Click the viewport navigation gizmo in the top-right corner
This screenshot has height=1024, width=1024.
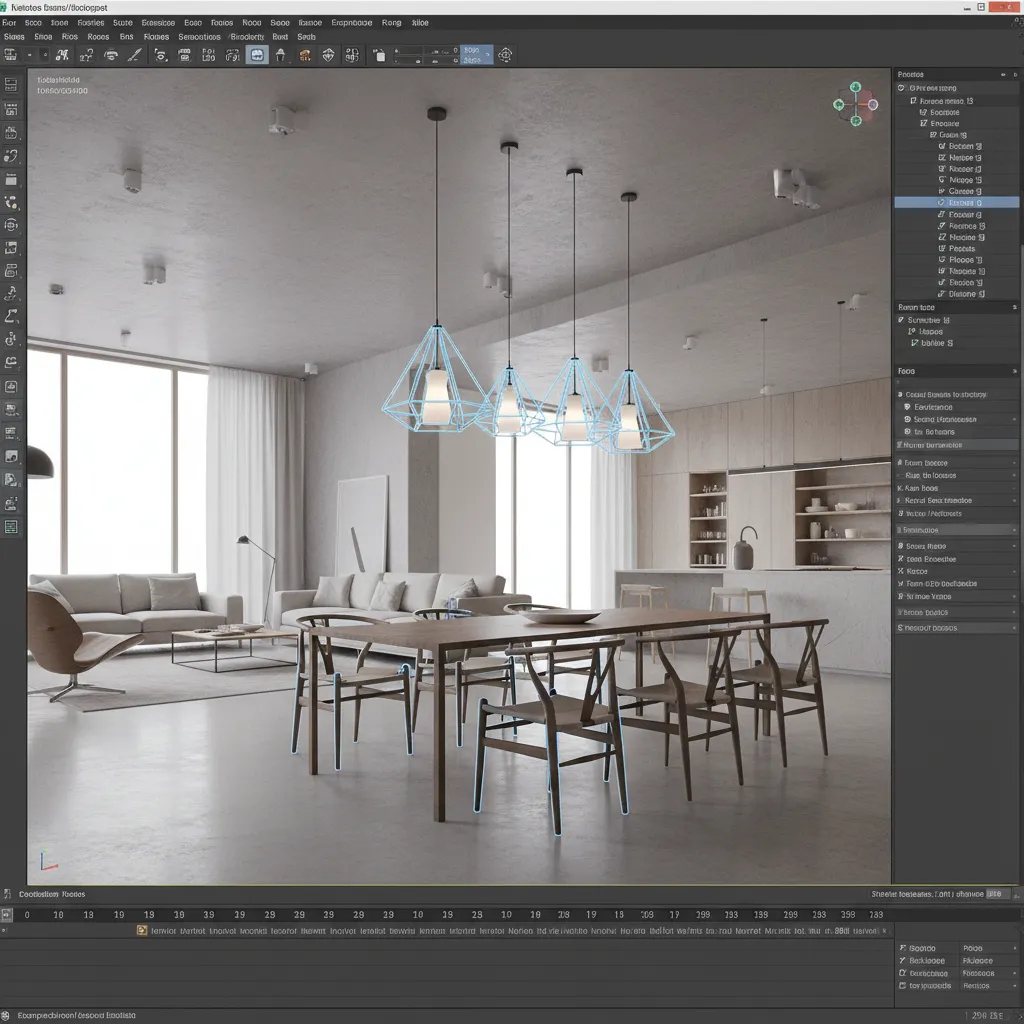854,103
